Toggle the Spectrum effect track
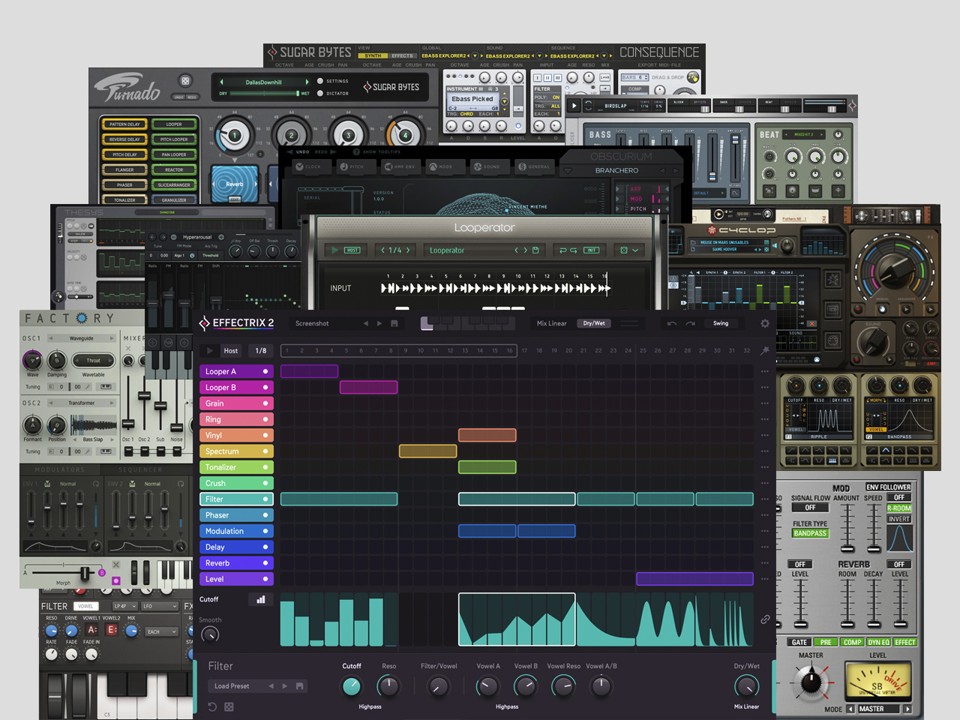Viewport: 960px width, 720px height. pyautogui.click(x=265, y=451)
